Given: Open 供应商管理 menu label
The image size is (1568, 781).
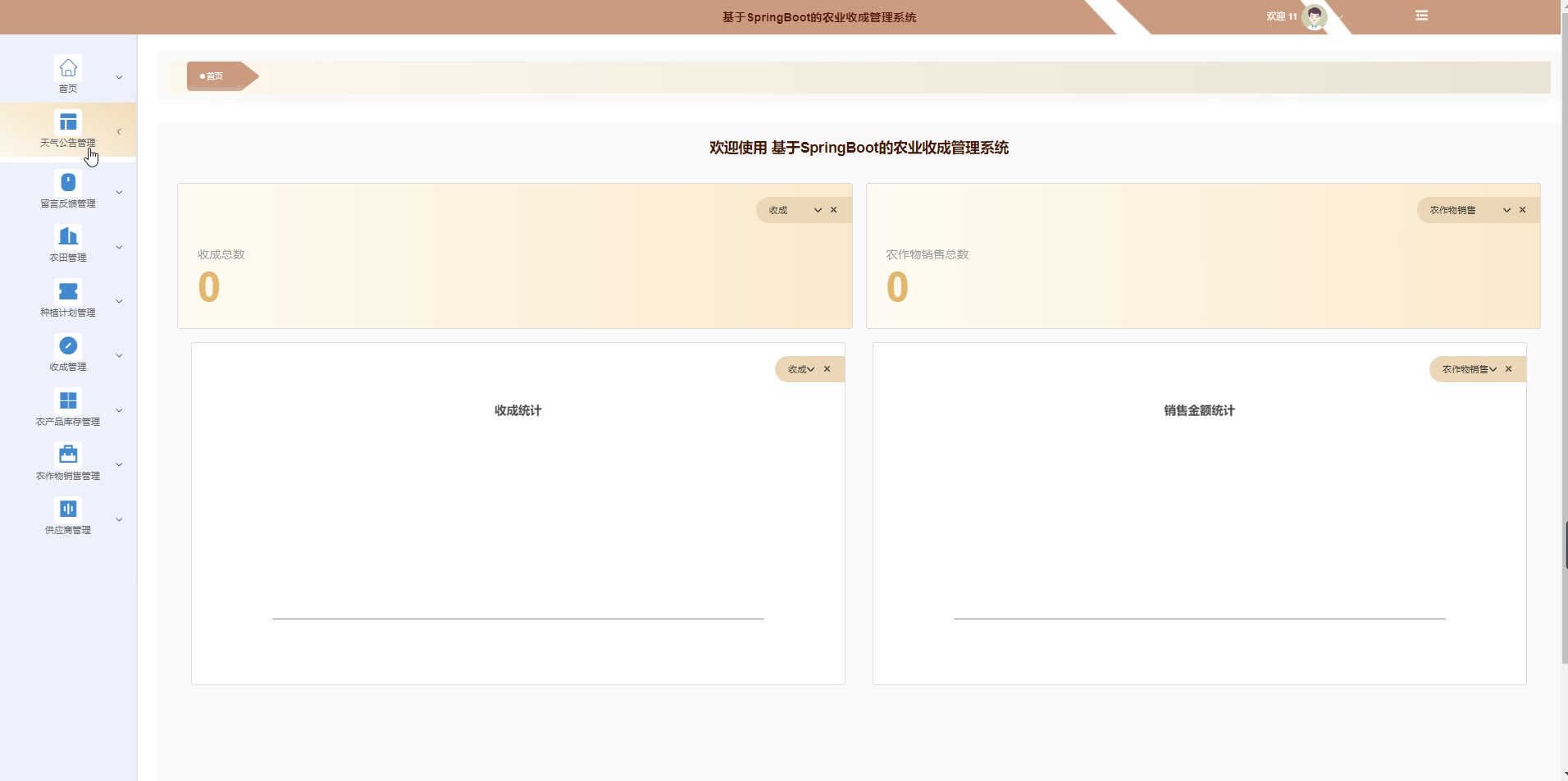Looking at the screenshot, I should click(x=68, y=530).
